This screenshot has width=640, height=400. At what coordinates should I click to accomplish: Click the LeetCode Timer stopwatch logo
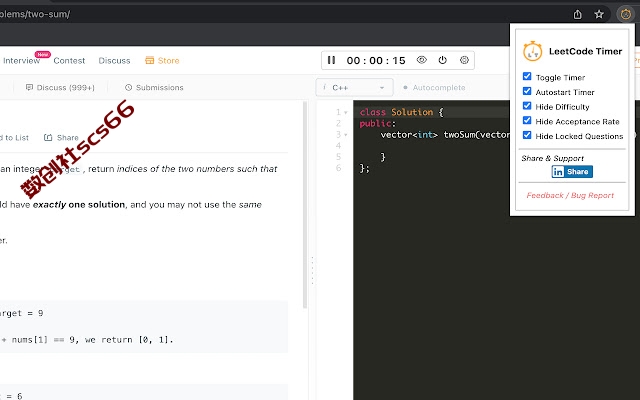click(533, 51)
